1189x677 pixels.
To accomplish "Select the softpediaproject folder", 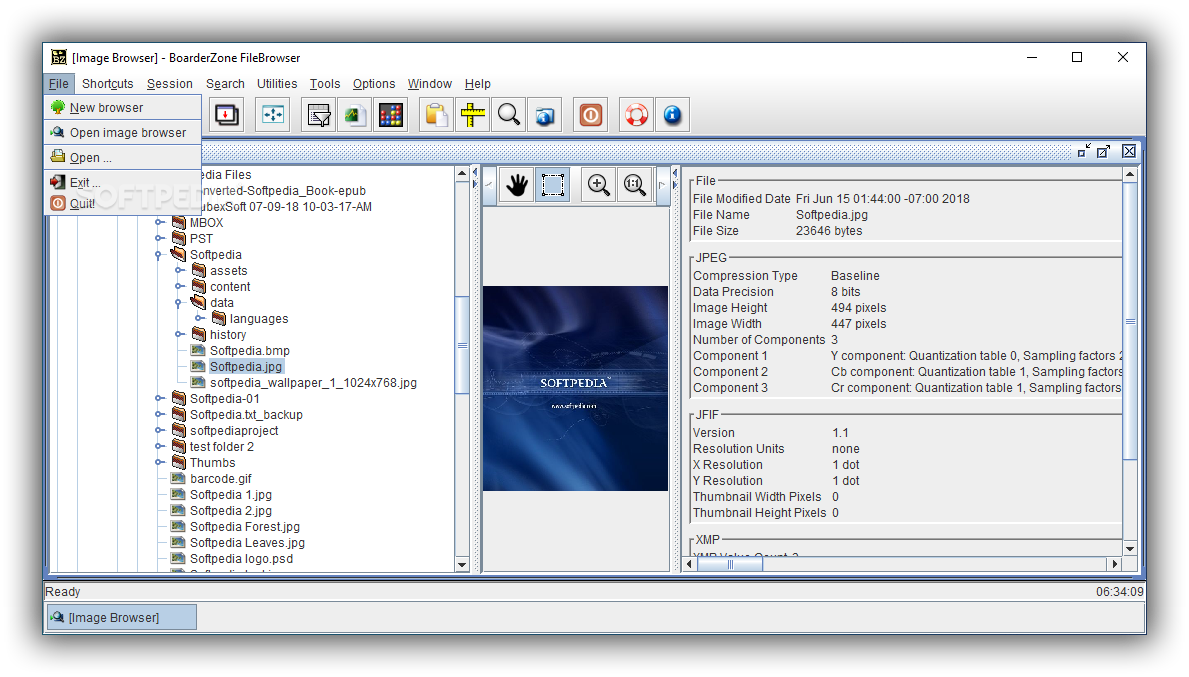I will coord(234,431).
